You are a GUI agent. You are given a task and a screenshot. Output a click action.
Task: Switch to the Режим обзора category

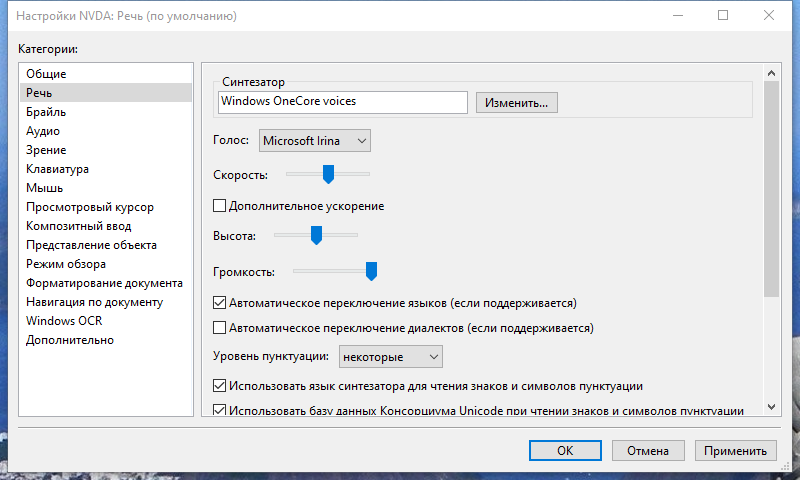pos(106,264)
